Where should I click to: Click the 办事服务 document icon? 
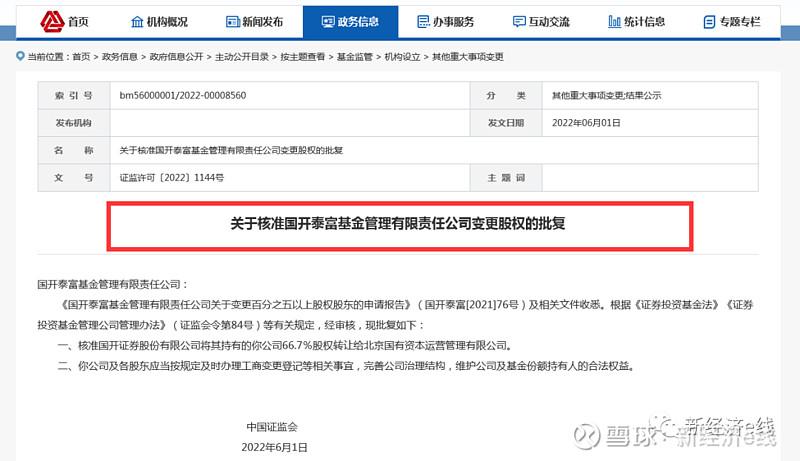(x=423, y=21)
